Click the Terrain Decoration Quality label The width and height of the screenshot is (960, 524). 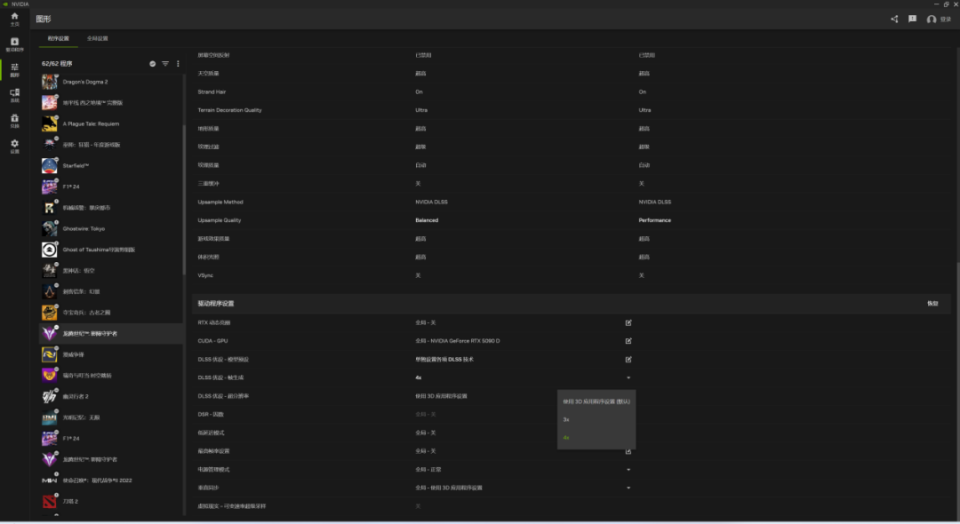[x=230, y=110]
